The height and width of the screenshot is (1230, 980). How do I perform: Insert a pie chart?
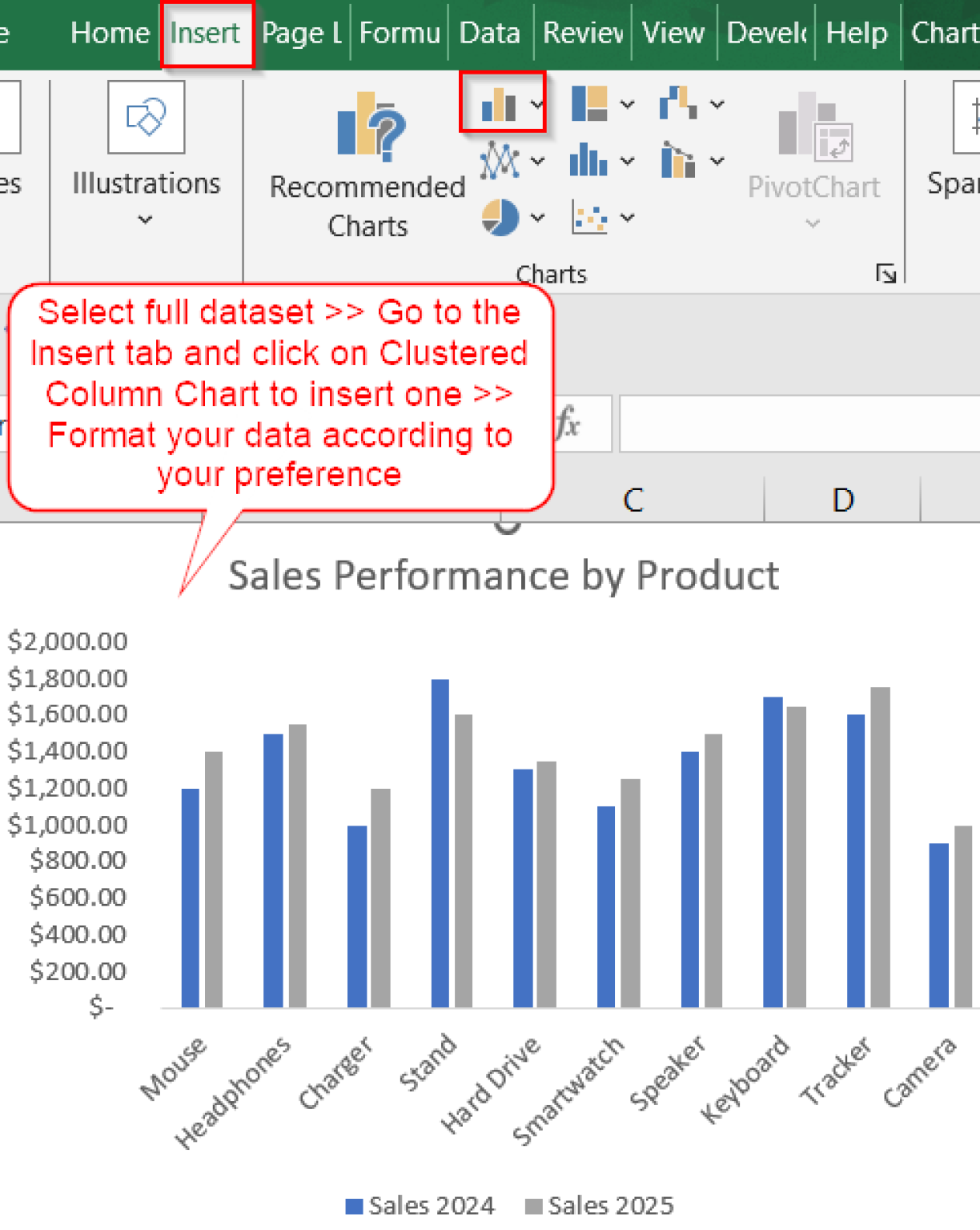click(500, 216)
